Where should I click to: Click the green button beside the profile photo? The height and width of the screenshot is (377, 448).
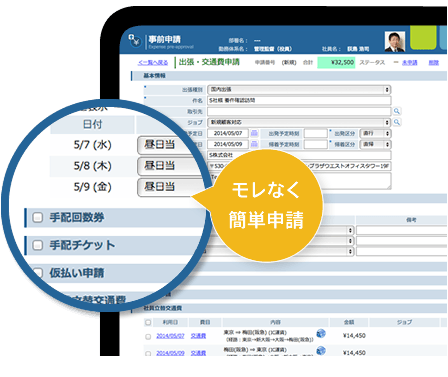[423, 38]
